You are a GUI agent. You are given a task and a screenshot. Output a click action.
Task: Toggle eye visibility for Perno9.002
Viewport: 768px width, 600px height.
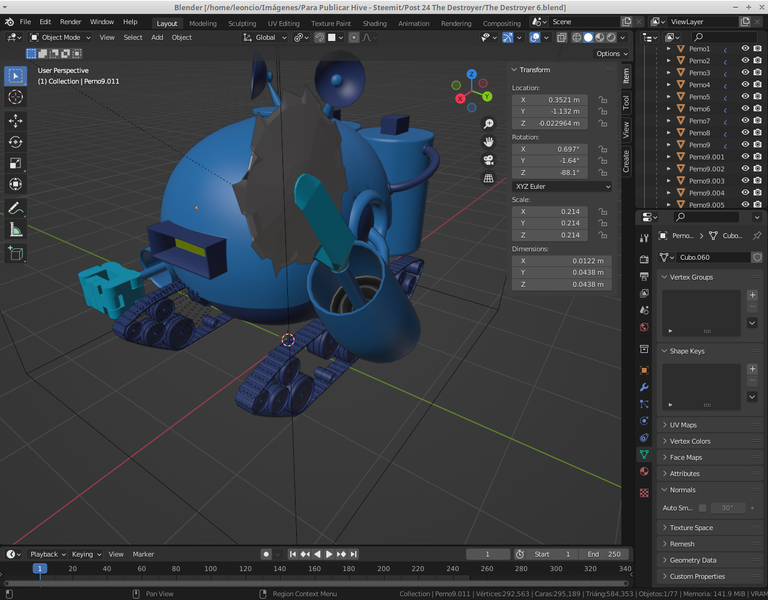(x=745, y=168)
